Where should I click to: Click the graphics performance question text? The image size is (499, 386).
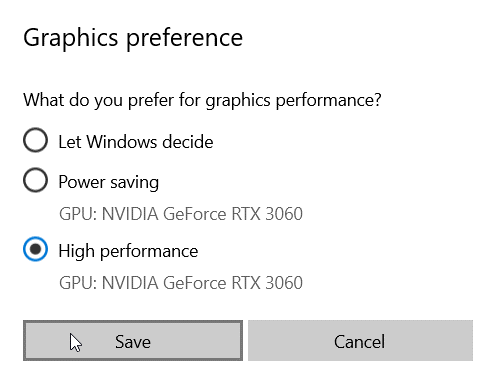pyautogui.click(x=202, y=100)
